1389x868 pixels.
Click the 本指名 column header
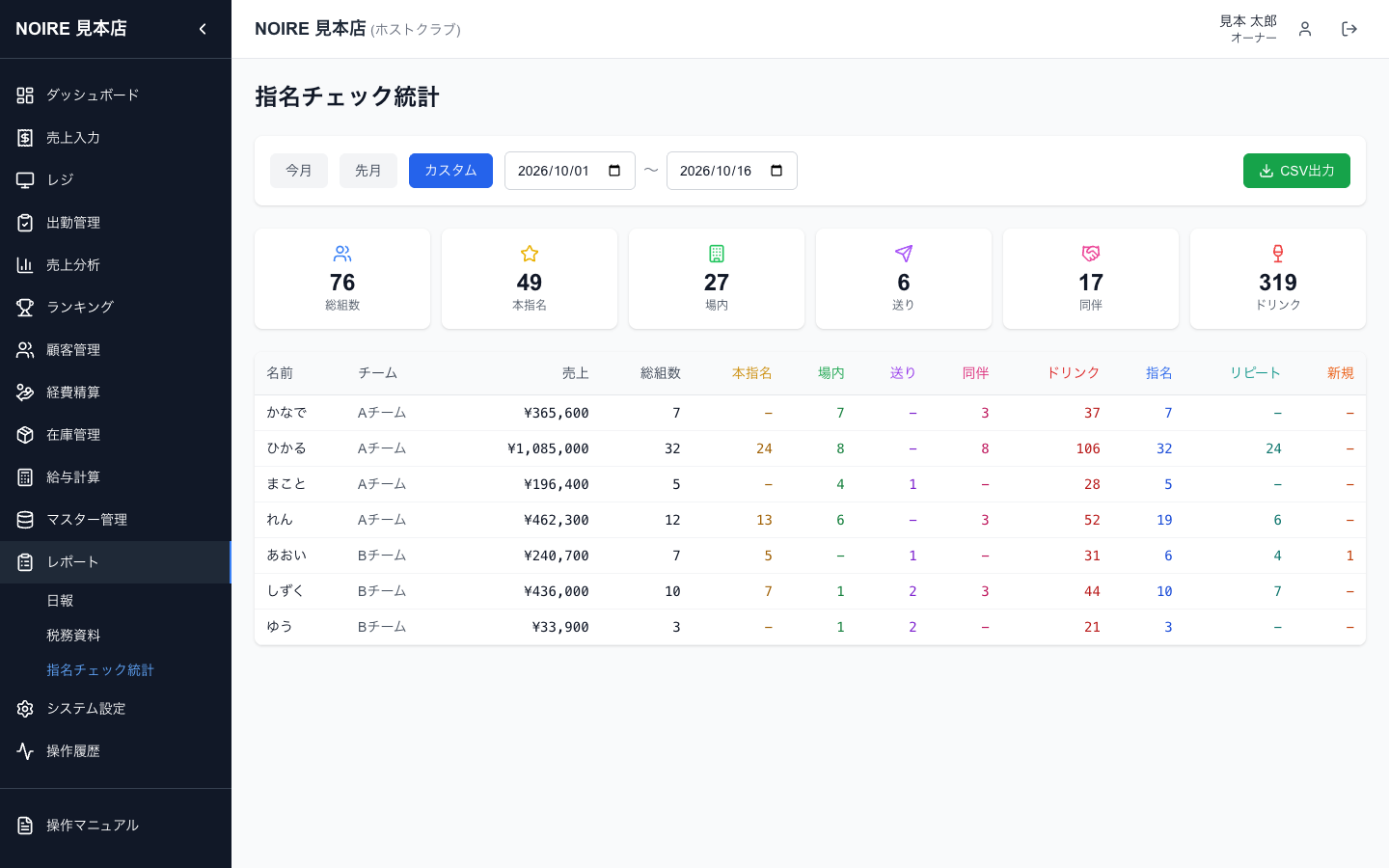(751, 373)
